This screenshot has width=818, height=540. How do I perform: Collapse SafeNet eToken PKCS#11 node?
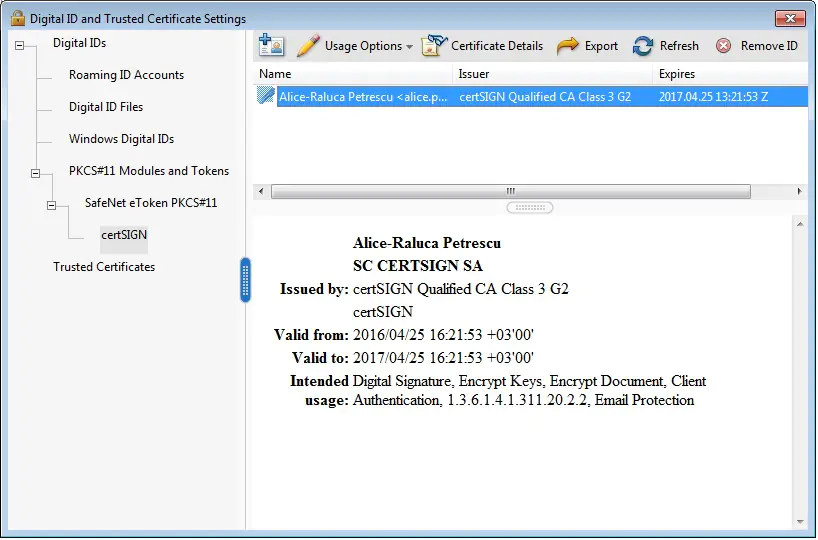[51, 205]
